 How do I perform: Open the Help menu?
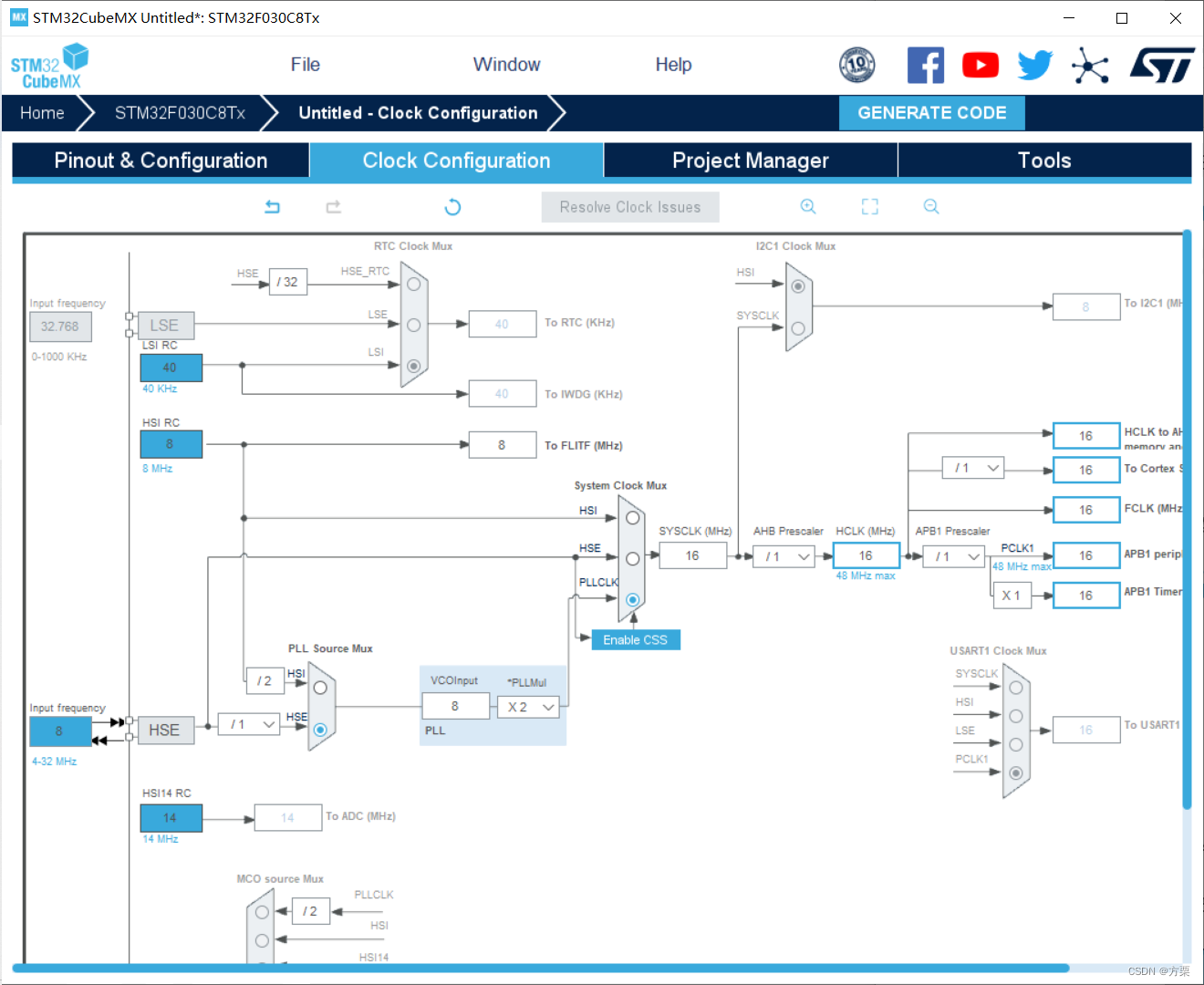673,65
